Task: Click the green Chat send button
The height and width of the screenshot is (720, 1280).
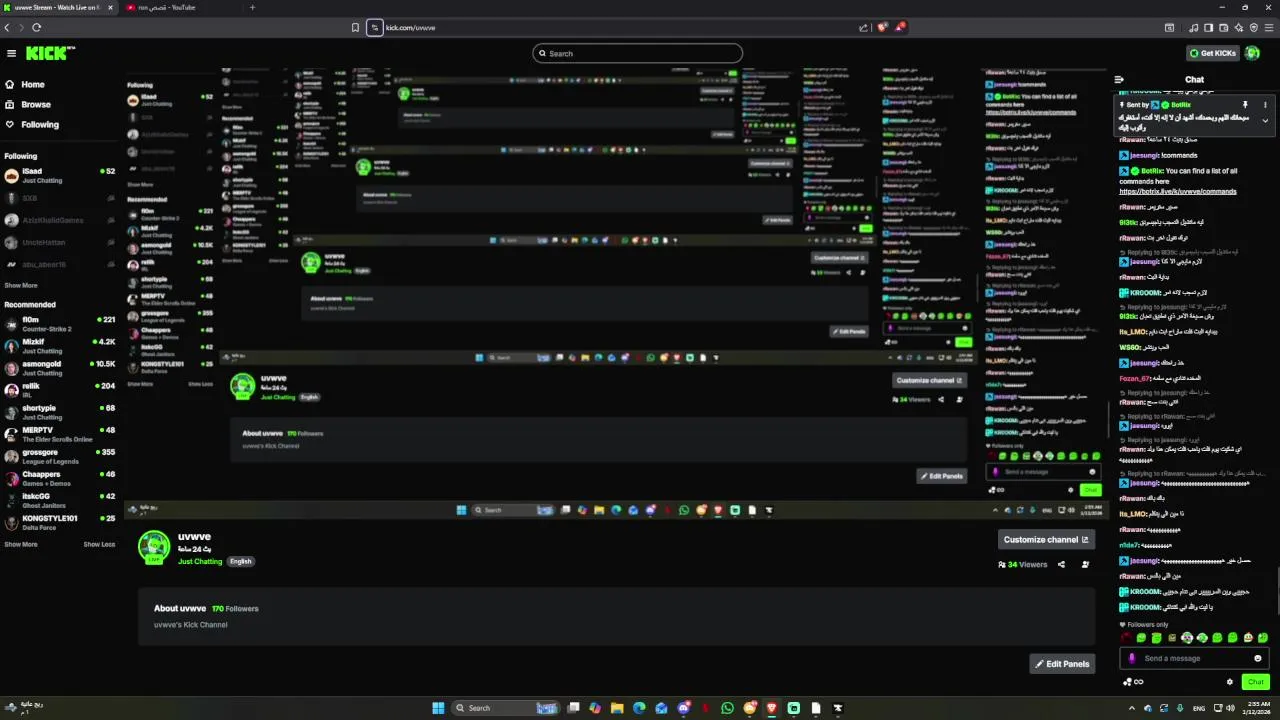Action: (1256, 682)
